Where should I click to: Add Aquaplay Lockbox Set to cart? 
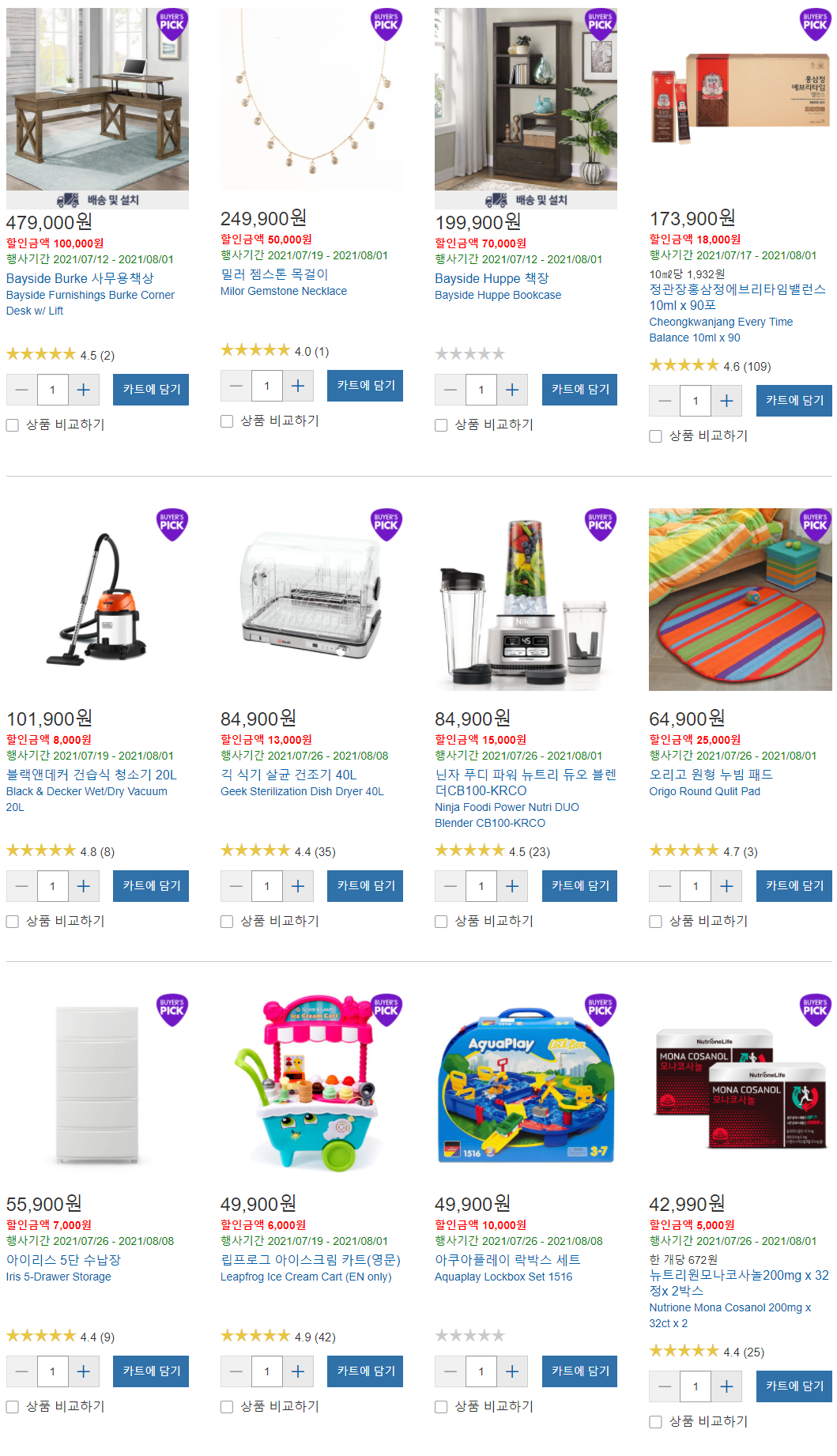(x=580, y=1371)
